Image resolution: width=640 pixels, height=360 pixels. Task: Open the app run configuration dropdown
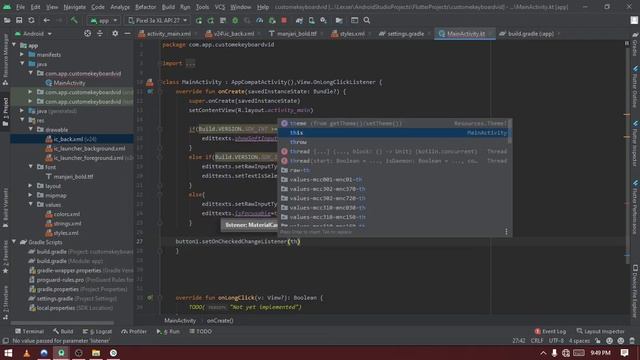pos(104,20)
